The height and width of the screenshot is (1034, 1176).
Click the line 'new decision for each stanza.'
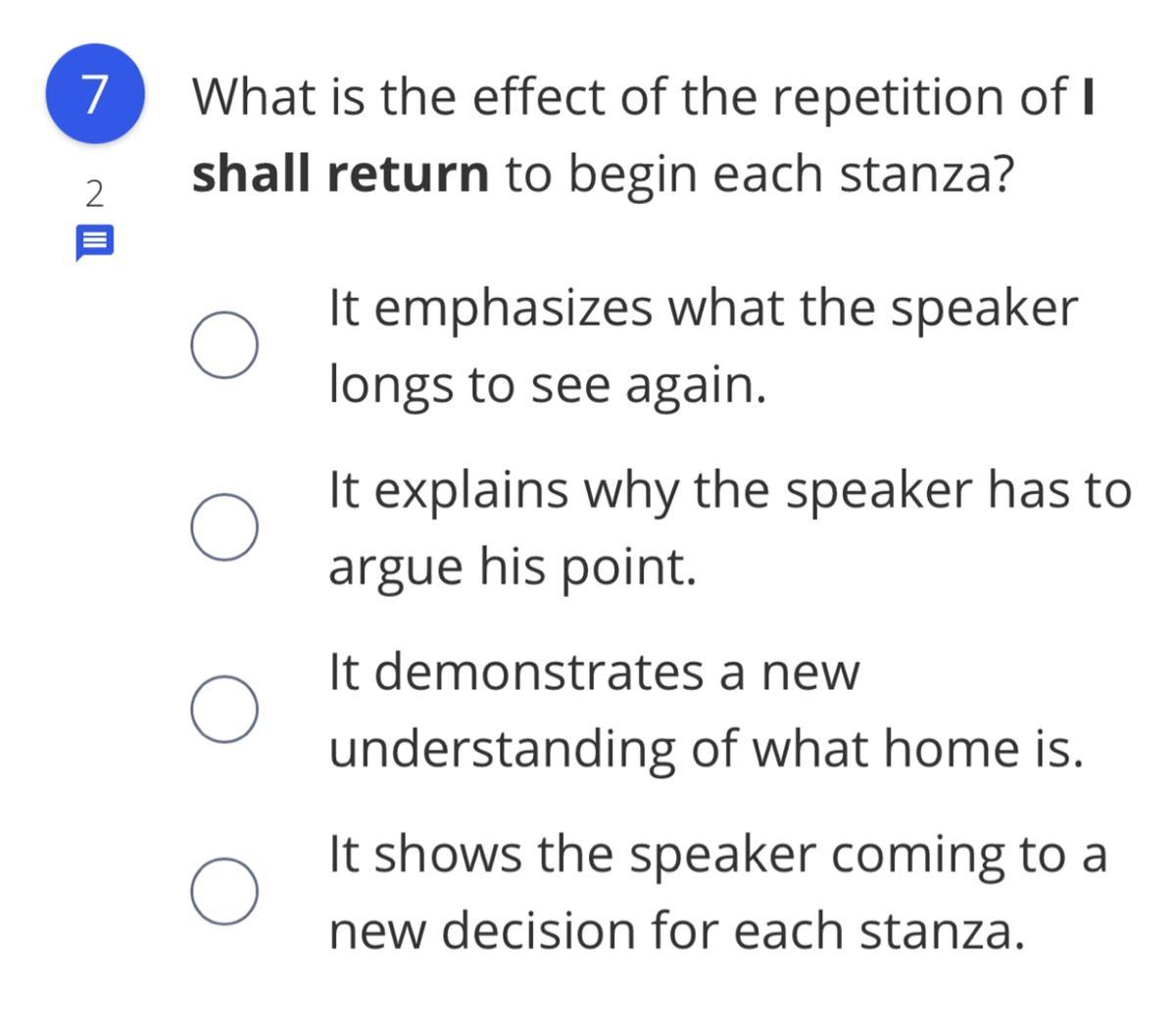click(x=676, y=930)
